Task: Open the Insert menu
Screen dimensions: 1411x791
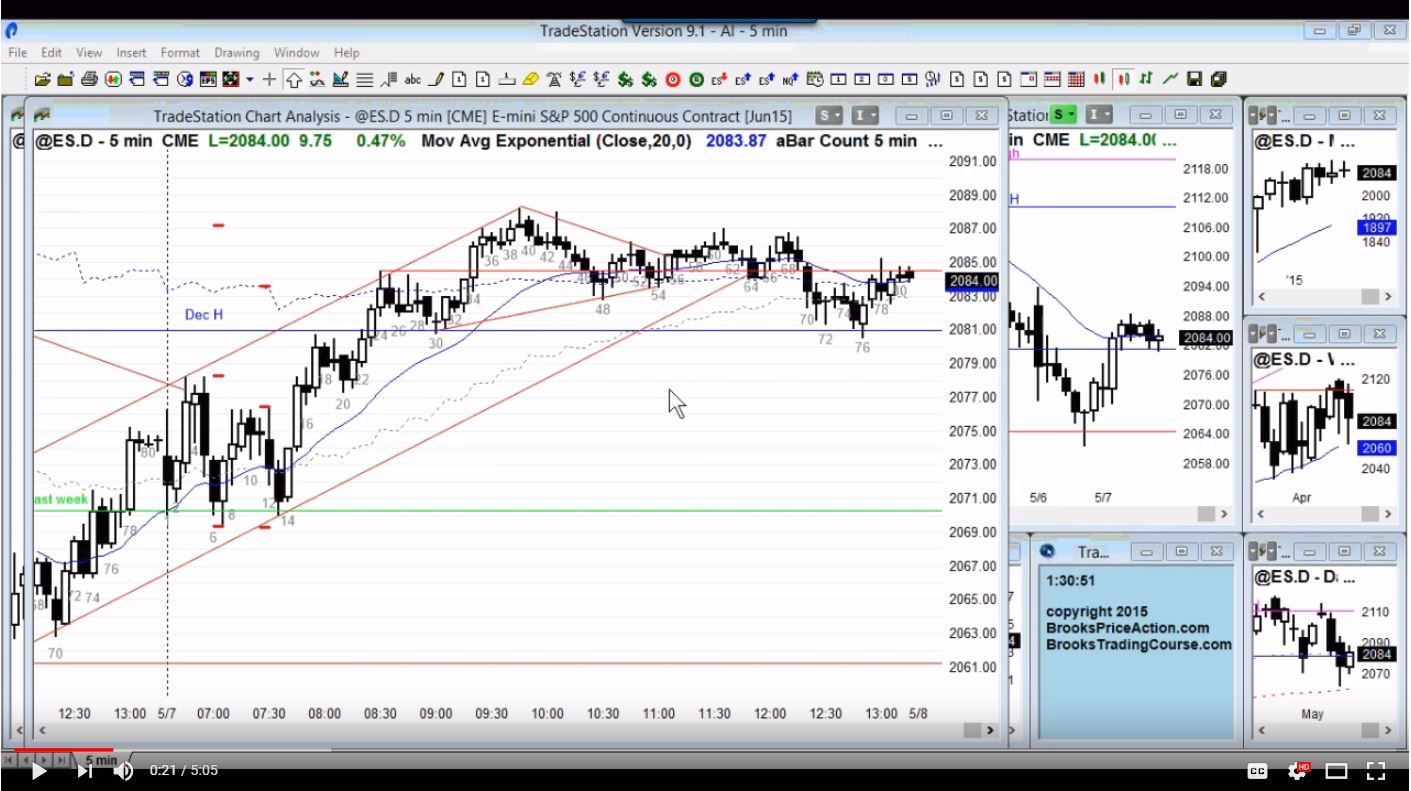Action: [x=131, y=52]
